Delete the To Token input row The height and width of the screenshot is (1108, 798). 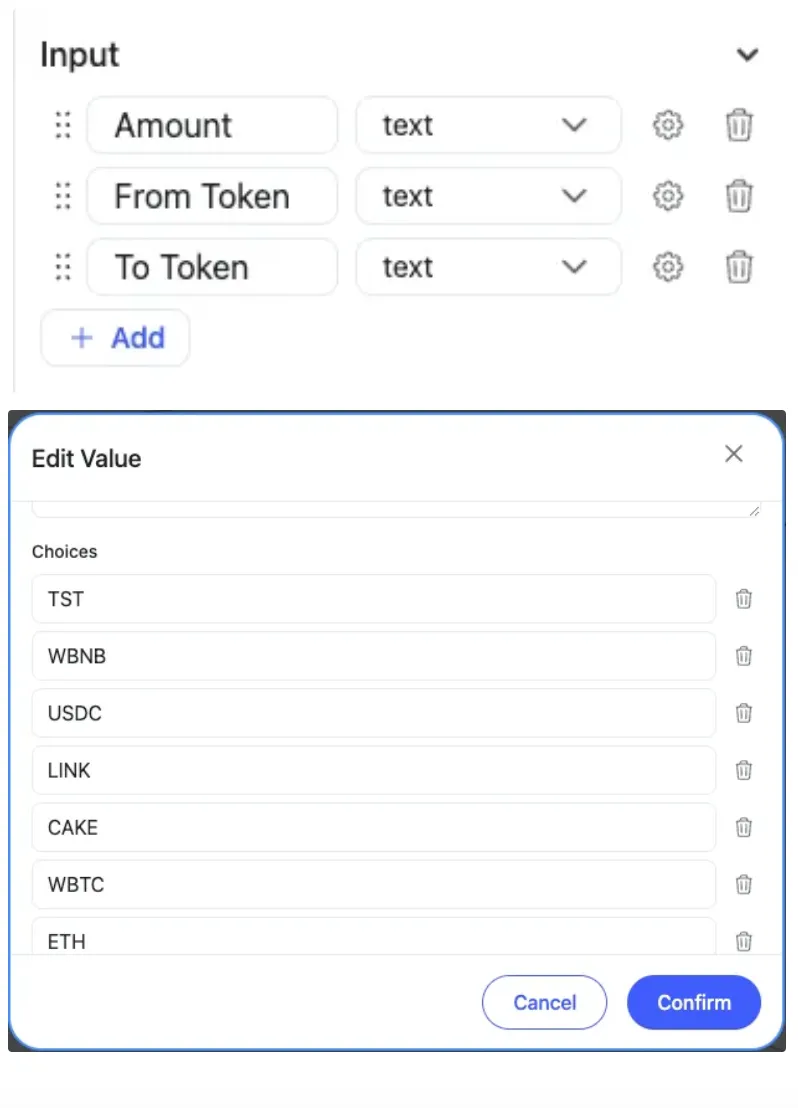coord(739,267)
